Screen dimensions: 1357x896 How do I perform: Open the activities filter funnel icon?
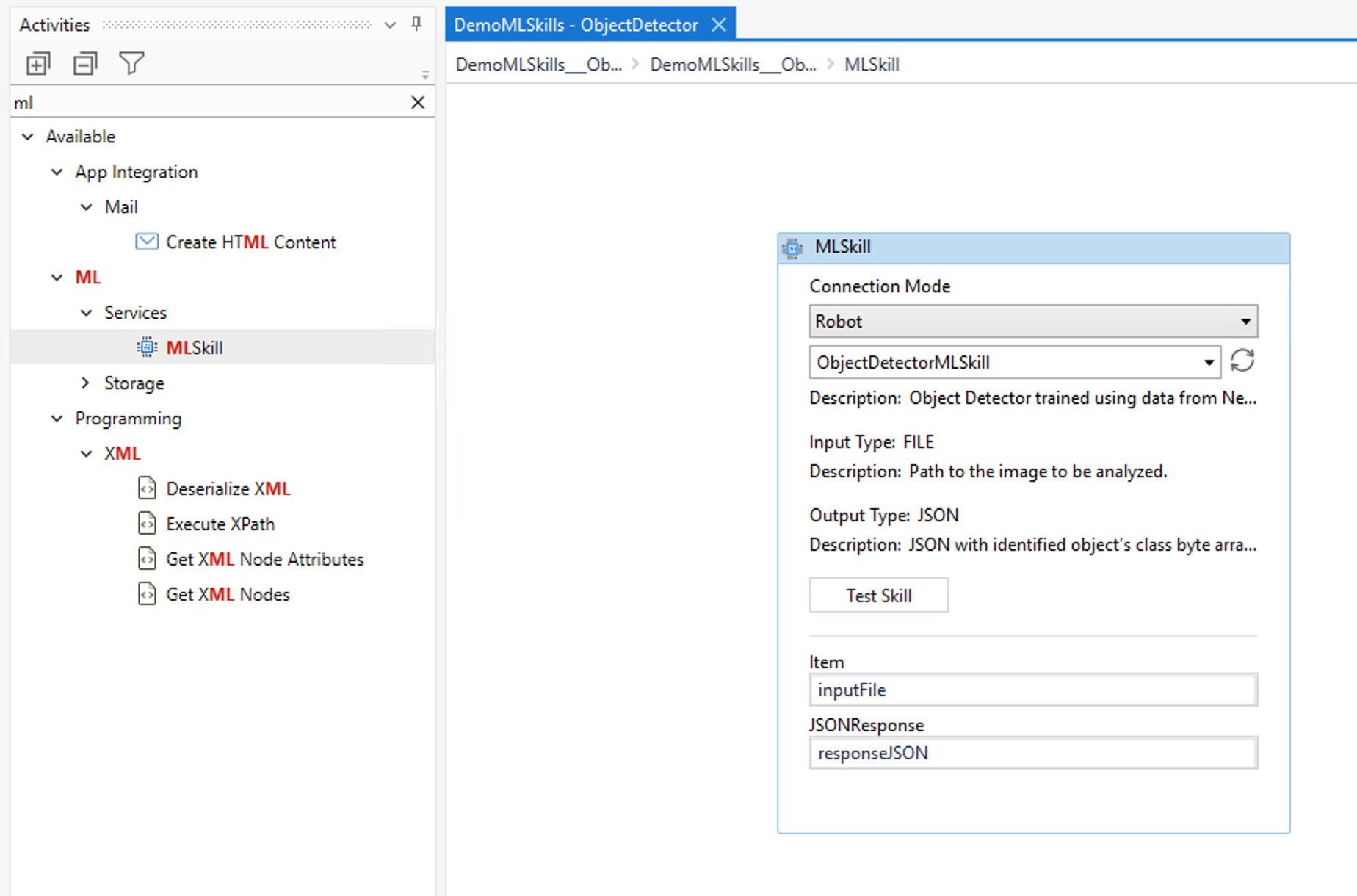click(131, 64)
